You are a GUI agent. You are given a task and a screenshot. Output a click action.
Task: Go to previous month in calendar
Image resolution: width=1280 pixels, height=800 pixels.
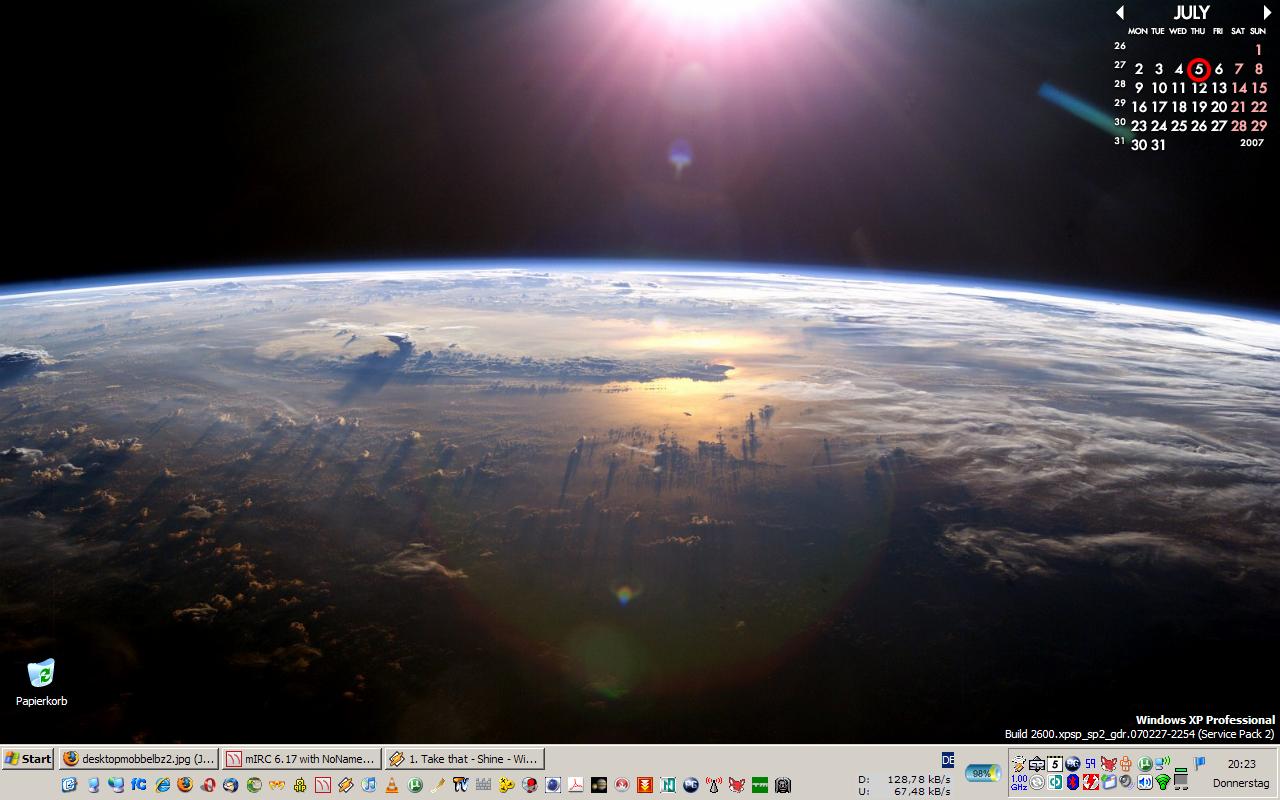1120,13
